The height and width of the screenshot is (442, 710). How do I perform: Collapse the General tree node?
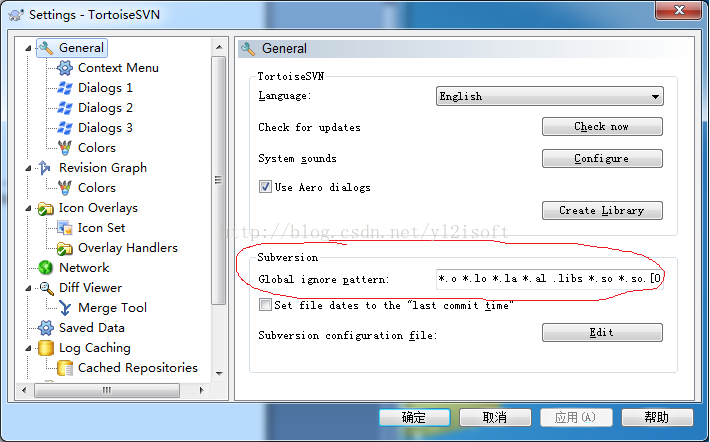point(28,48)
